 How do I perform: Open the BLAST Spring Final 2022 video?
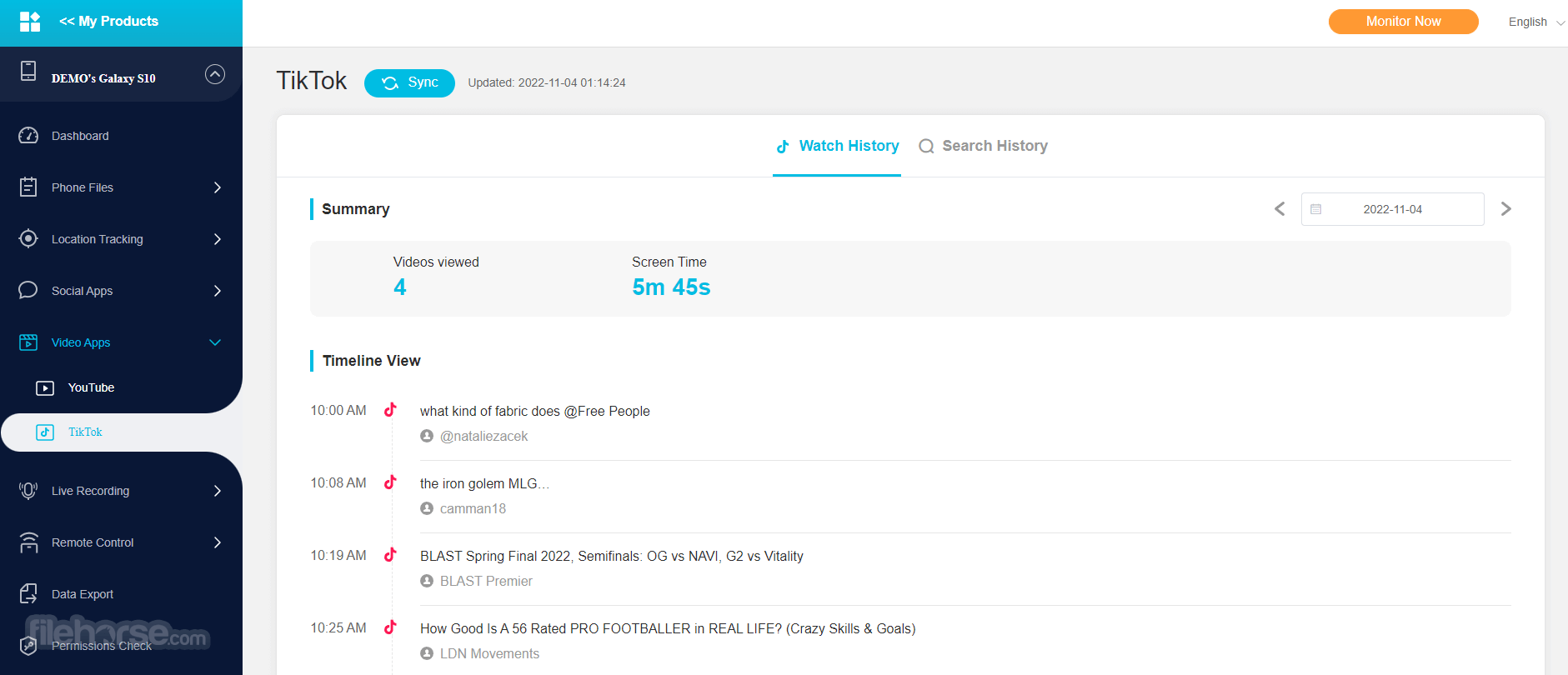[x=612, y=556]
